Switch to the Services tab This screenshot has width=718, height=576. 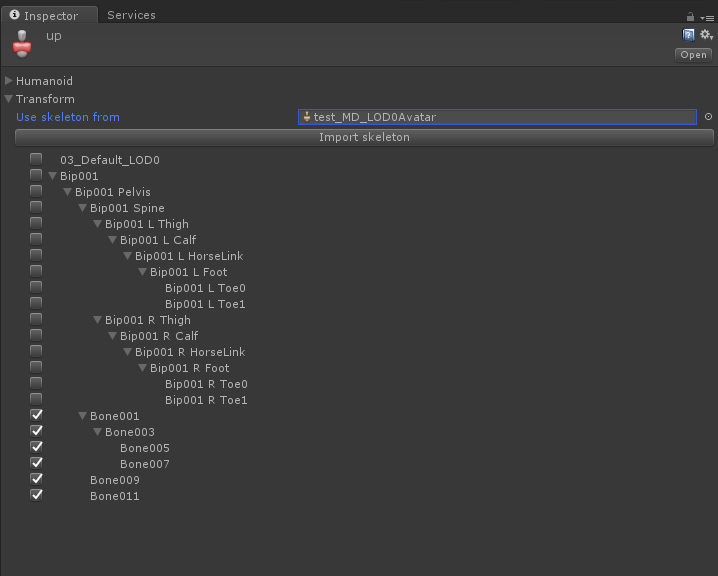[131, 15]
